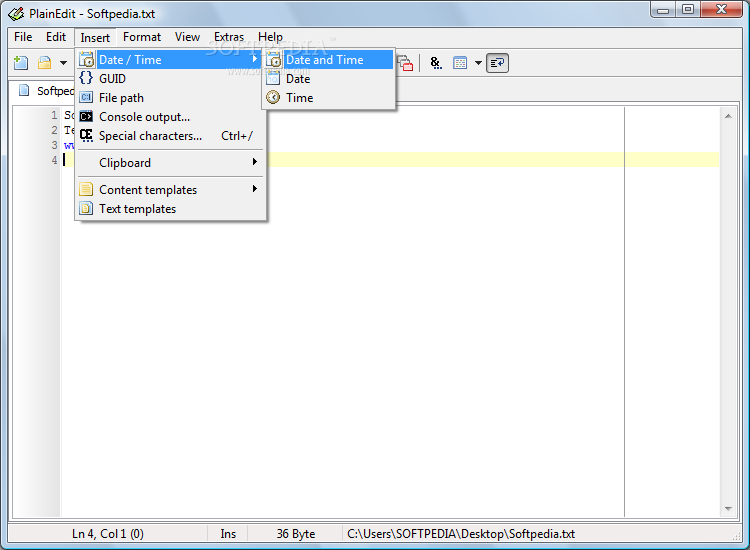Click the scrollbar down arrow
Image resolution: width=750 pixels, height=550 pixels.
728,508
